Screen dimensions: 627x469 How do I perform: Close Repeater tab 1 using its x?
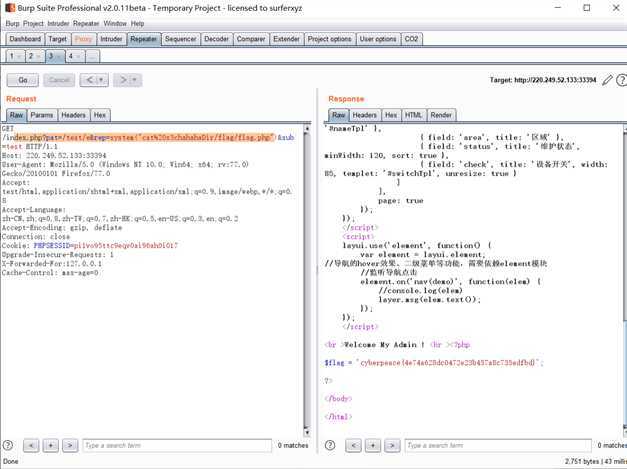tap(19, 57)
